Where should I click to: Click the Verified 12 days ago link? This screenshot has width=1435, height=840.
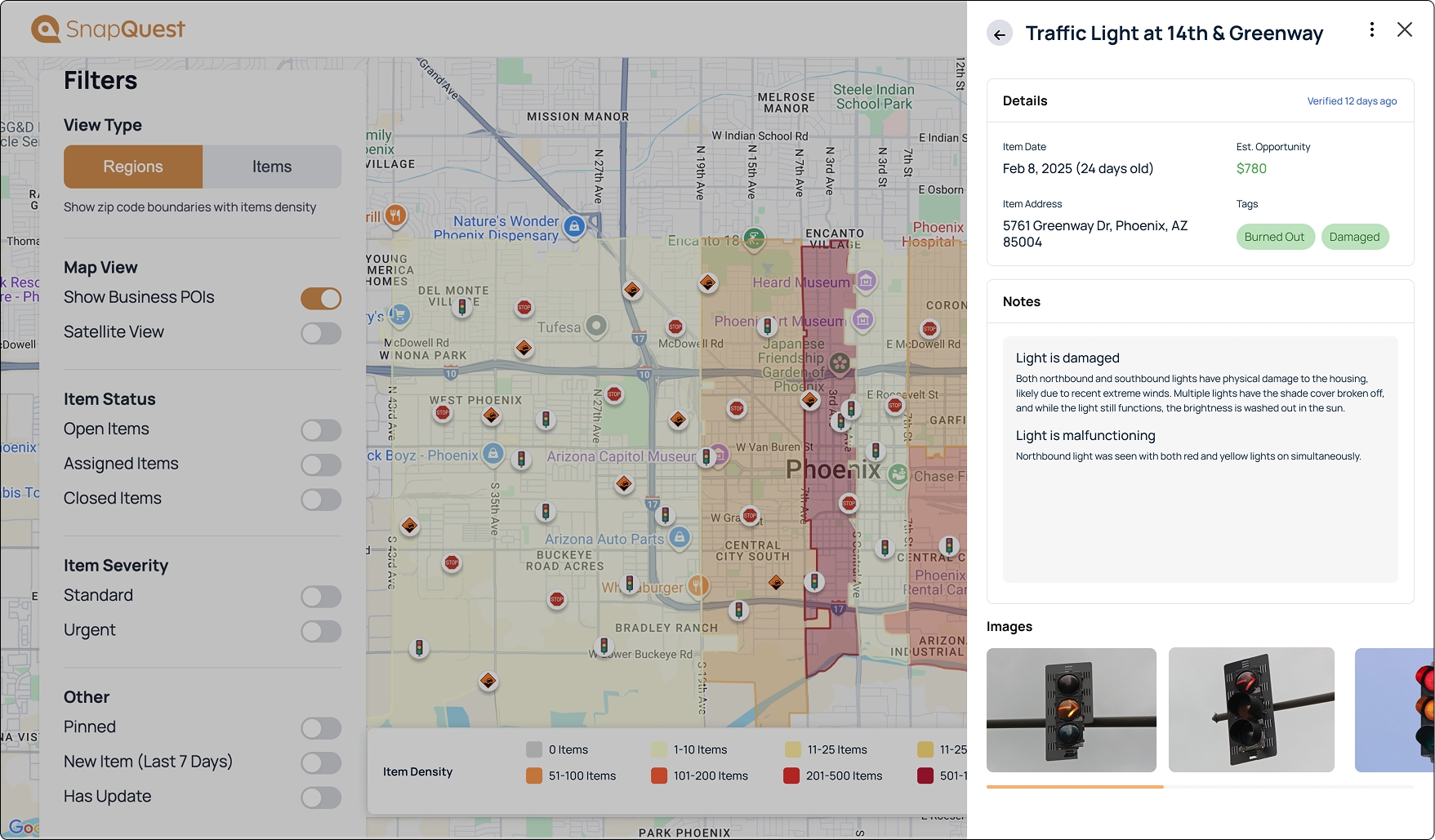pos(1352,101)
